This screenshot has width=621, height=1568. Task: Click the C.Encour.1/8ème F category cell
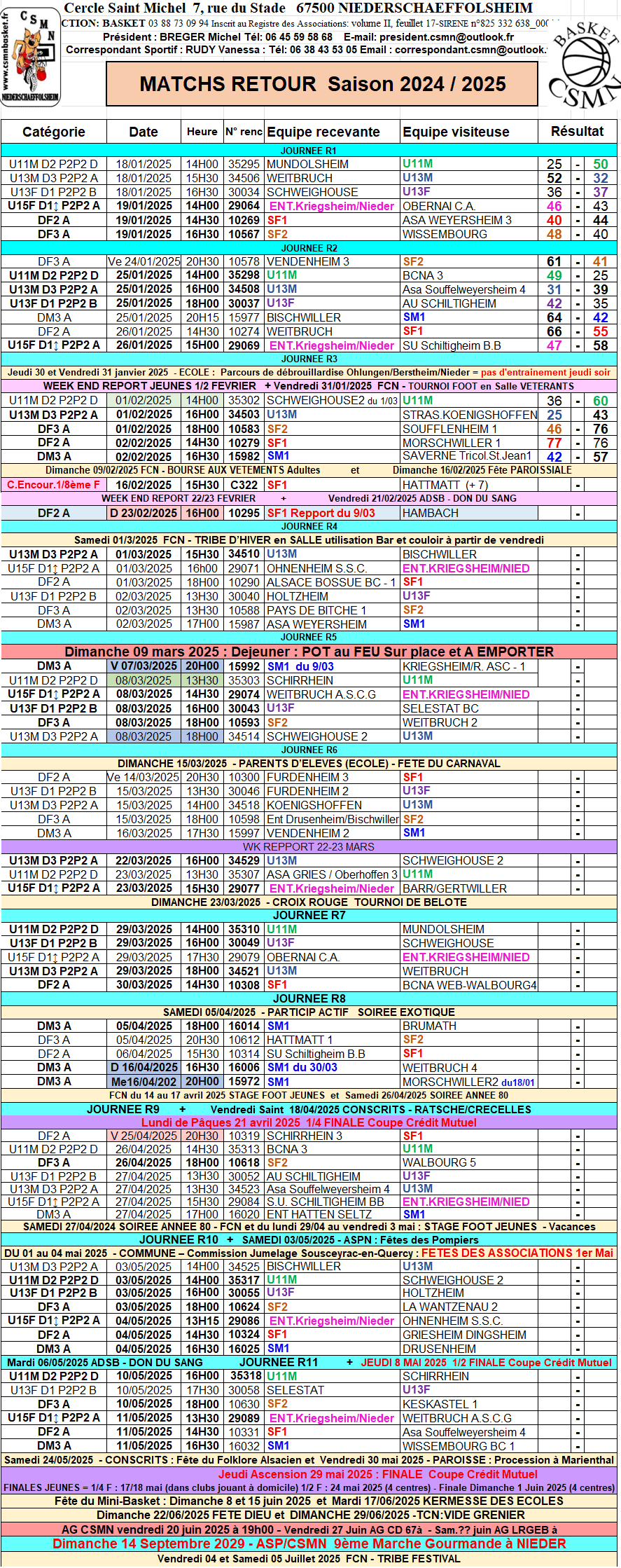pos(54,485)
